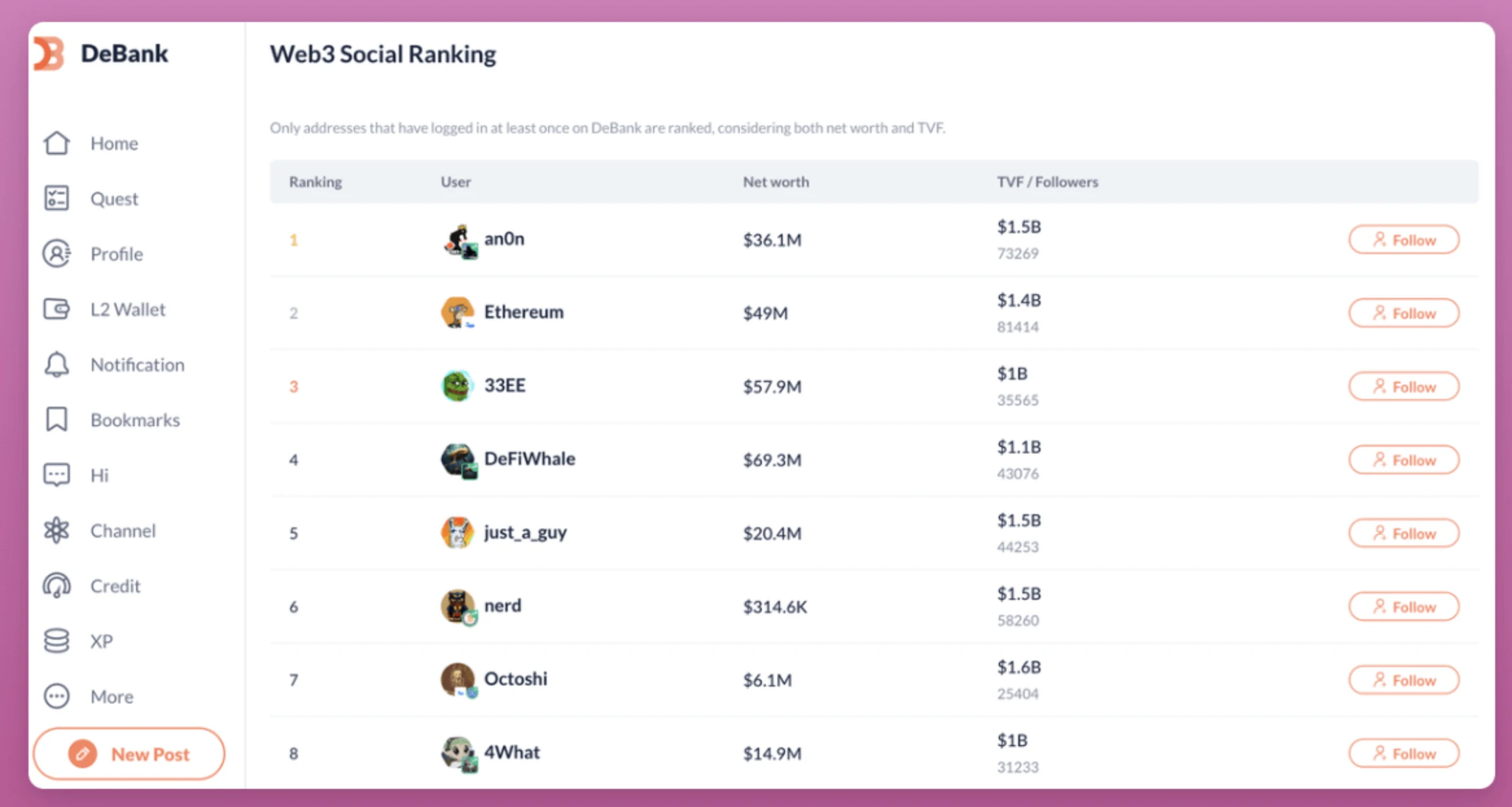Screen dimensions: 1512x807
Task: Click the DeBank logo icon
Action: tap(49, 53)
